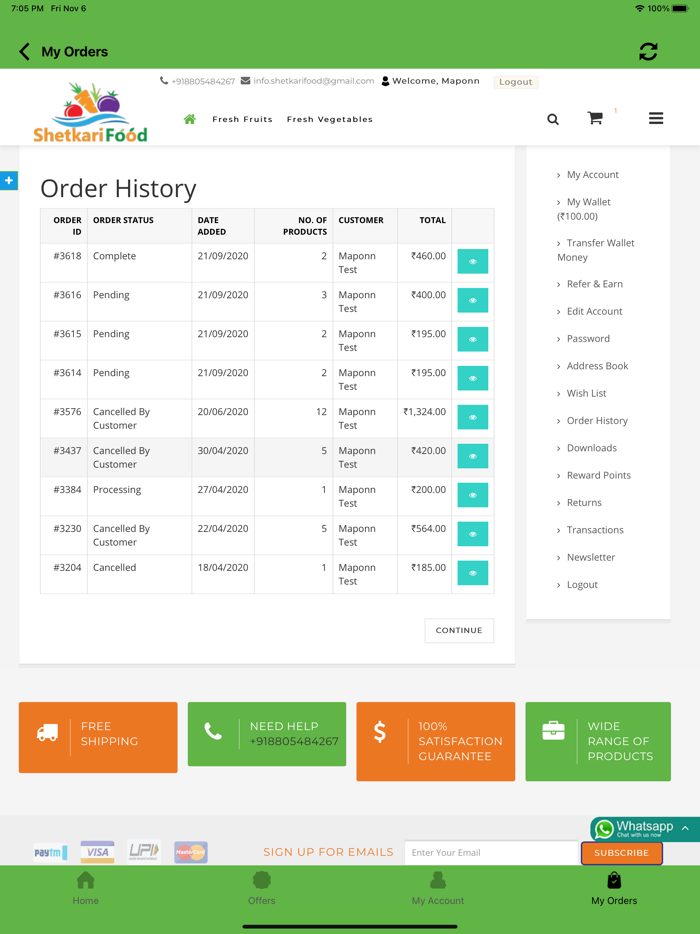Open the Fresh Fruits menu
Viewport: 700px width, 934px height.
point(242,119)
